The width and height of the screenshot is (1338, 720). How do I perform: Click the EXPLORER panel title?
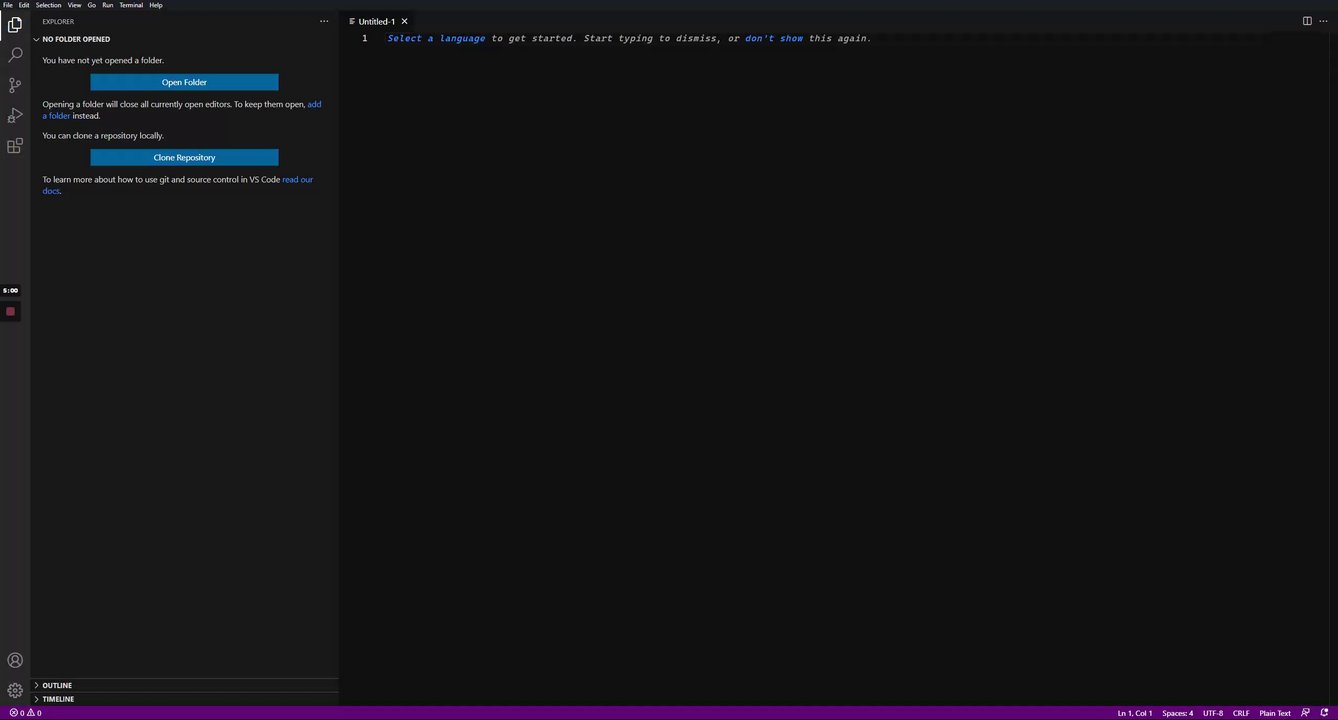point(58,21)
